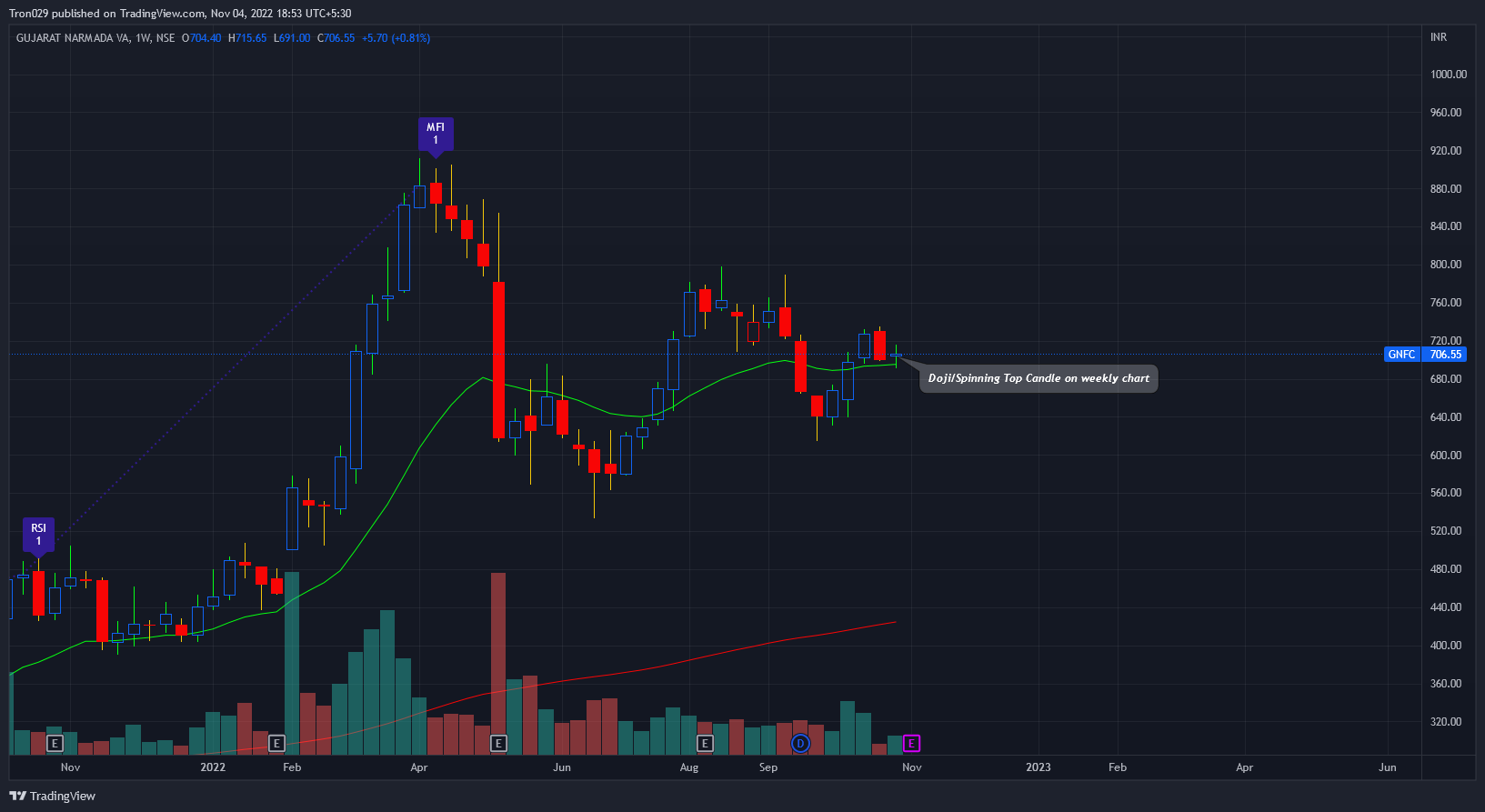
Task: Click the Feb label right after 2023
Action: (1118, 767)
